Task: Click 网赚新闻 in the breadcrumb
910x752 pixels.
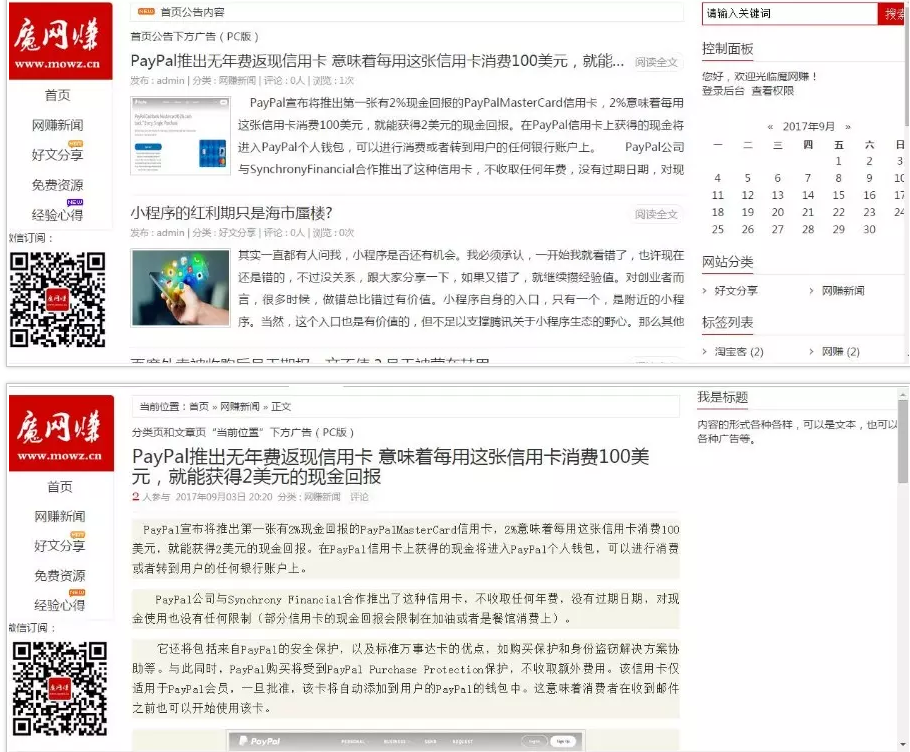Action: point(240,407)
